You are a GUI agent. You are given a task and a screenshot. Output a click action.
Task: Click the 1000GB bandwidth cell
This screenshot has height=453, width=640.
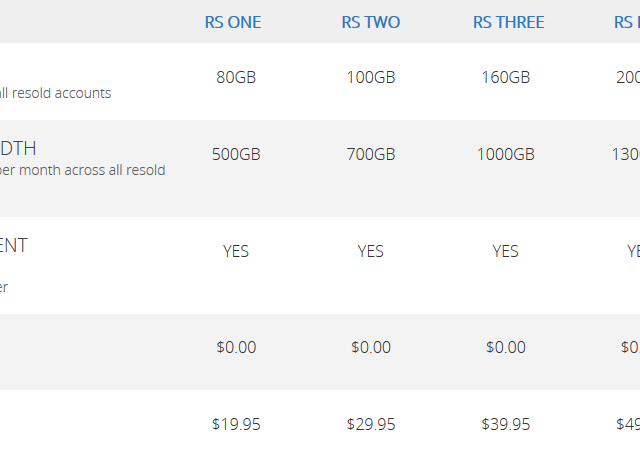coord(506,154)
